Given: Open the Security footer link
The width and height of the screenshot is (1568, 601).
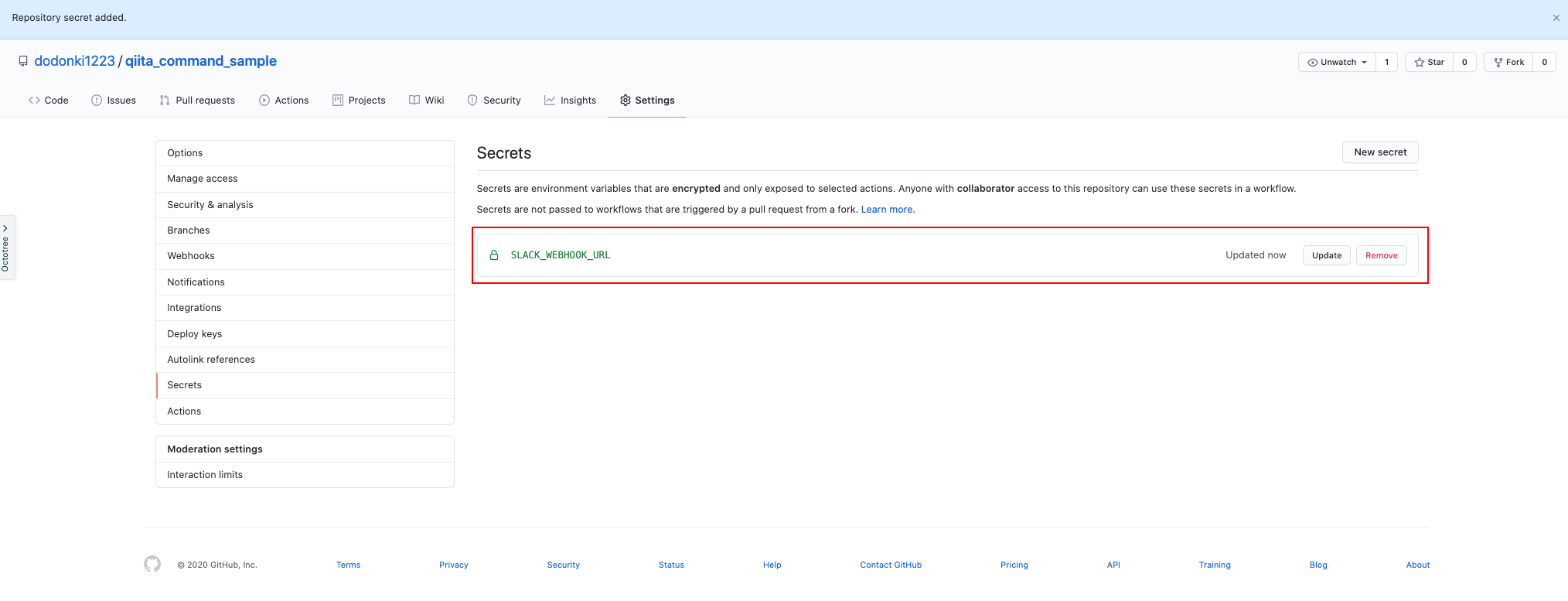Looking at the screenshot, I should (x=564, y=565).
